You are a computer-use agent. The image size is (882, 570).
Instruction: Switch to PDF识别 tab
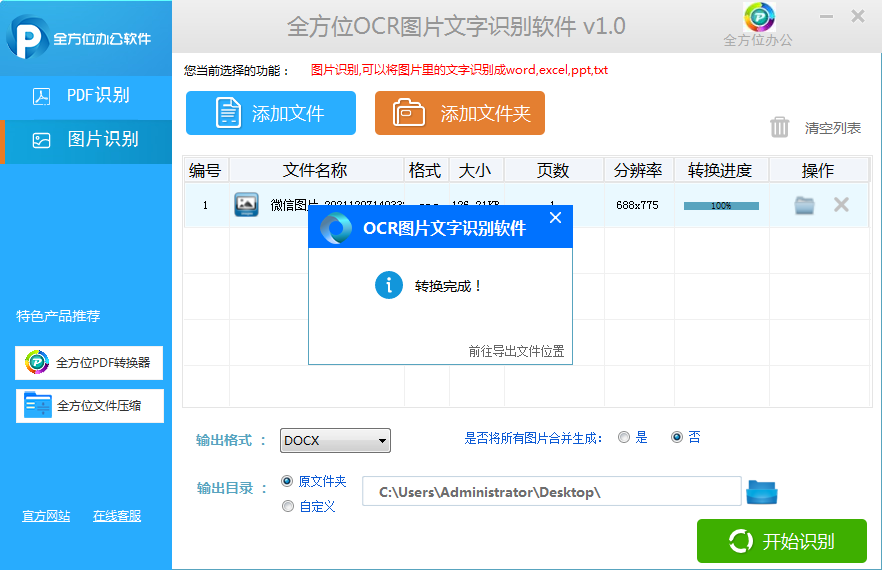pos(86,96)
